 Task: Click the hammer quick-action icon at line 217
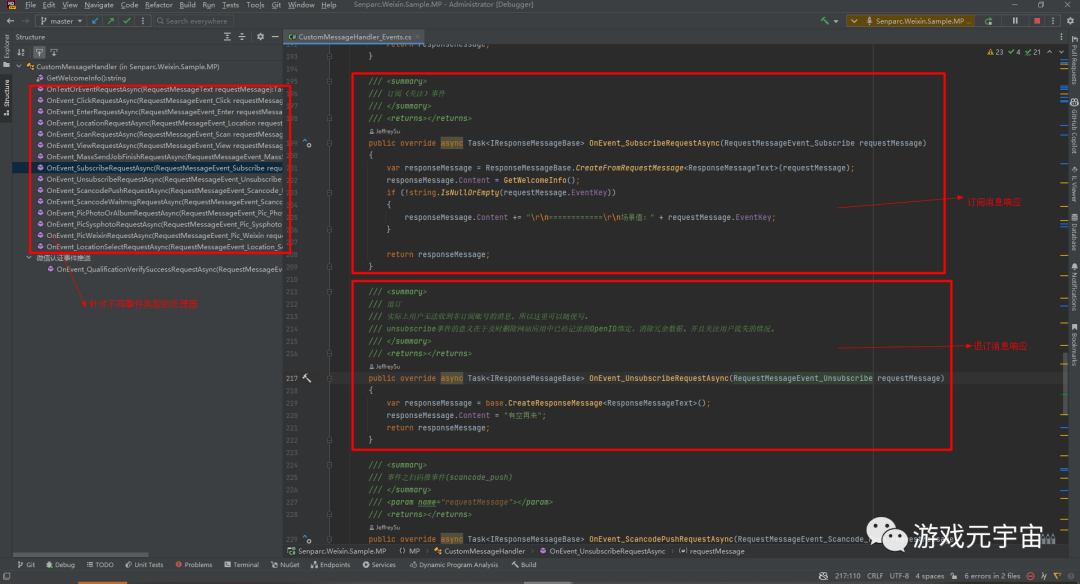(307, 378)
